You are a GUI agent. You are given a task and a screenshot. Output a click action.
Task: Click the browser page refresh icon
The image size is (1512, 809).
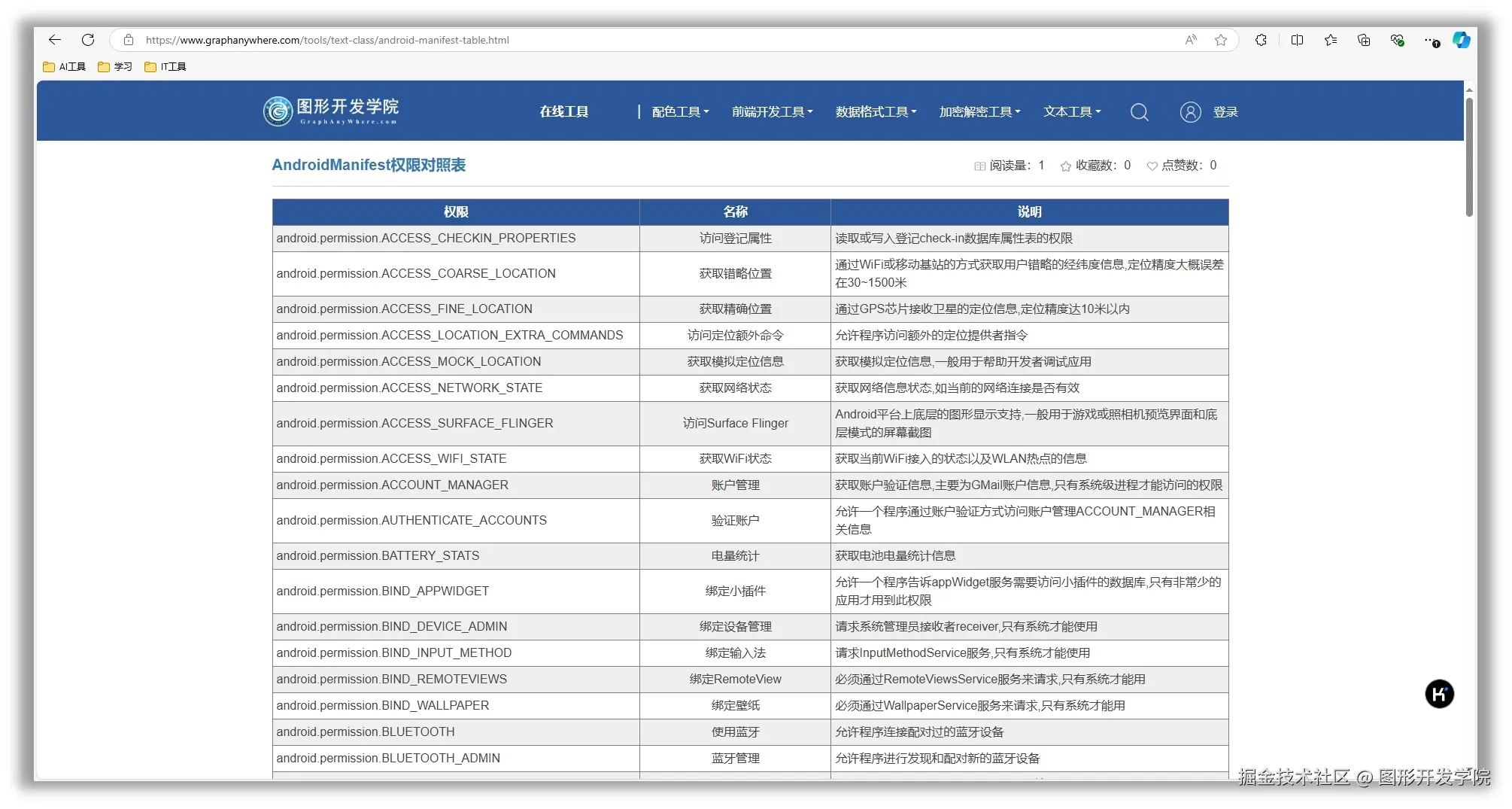point(88,40)
